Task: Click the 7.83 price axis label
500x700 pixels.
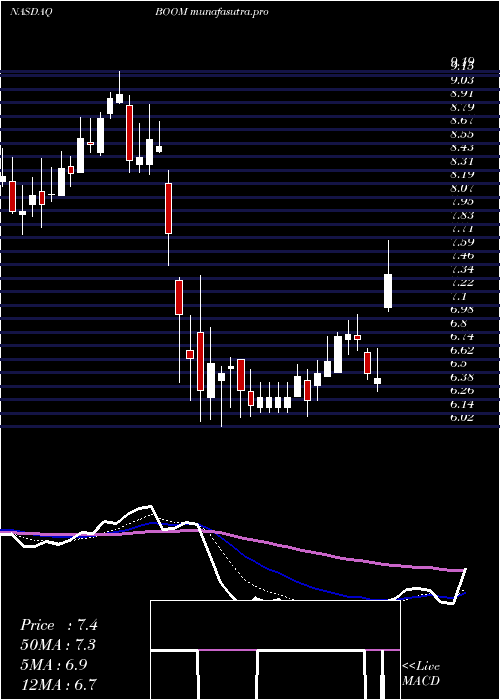Action: pos(462,215)
